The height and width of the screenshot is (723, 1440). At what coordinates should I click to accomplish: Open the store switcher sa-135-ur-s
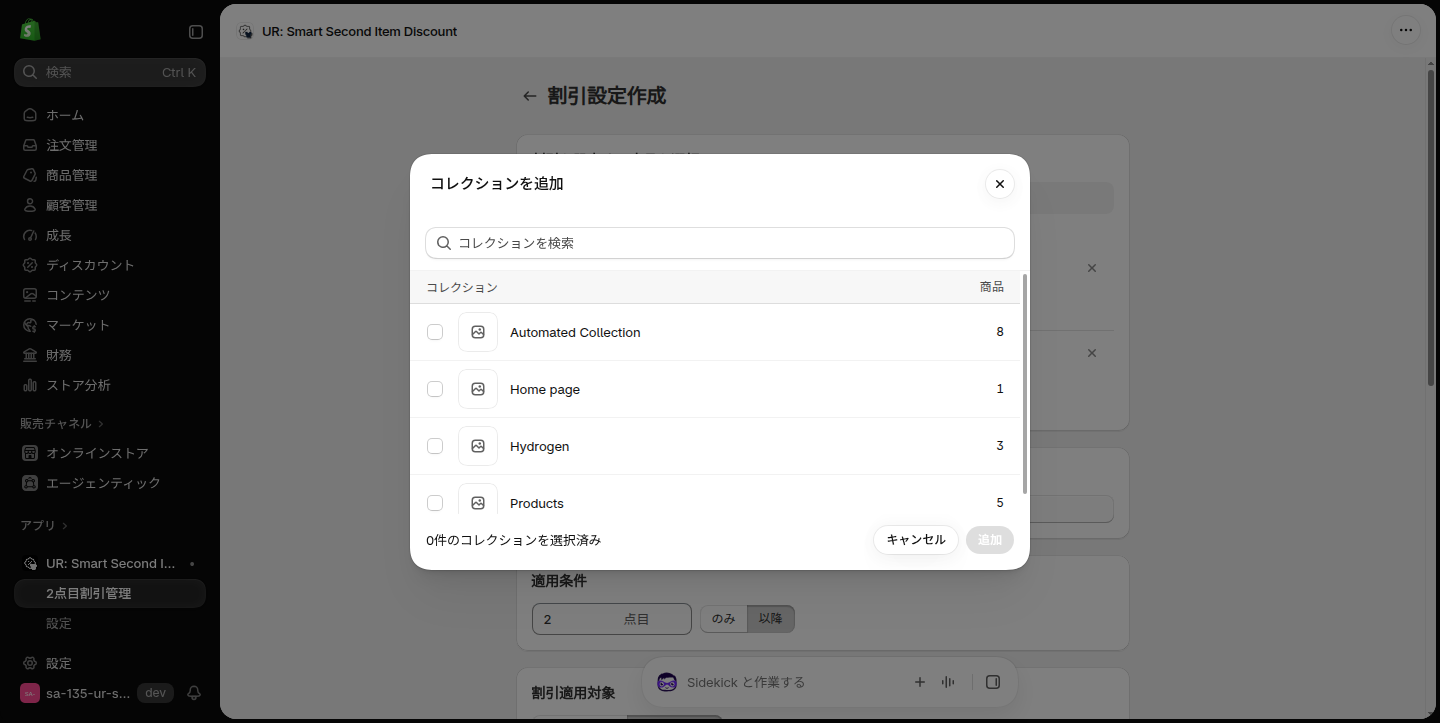[97, 693]
